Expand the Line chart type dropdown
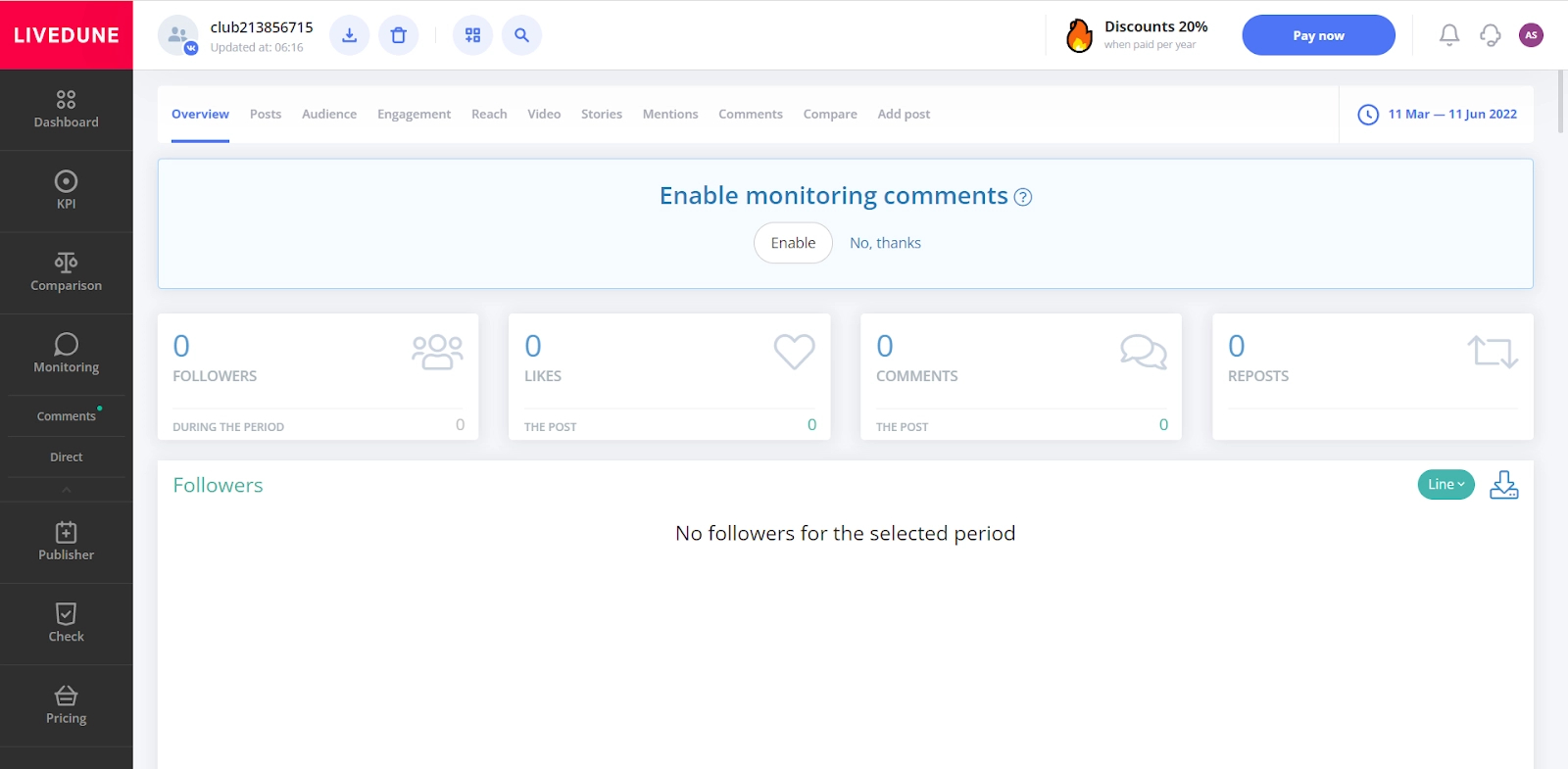The height and width of the screenshot is (769, 1568). point(1445,484)
